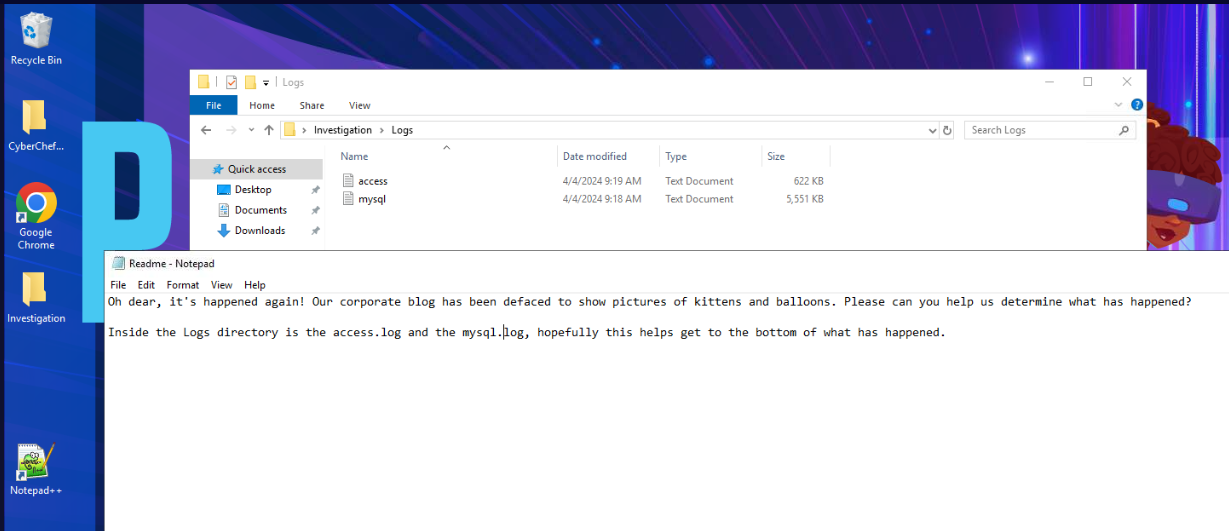Open Notepad's File menu
Screen dimensions: 1229x531
pos(119,285)
